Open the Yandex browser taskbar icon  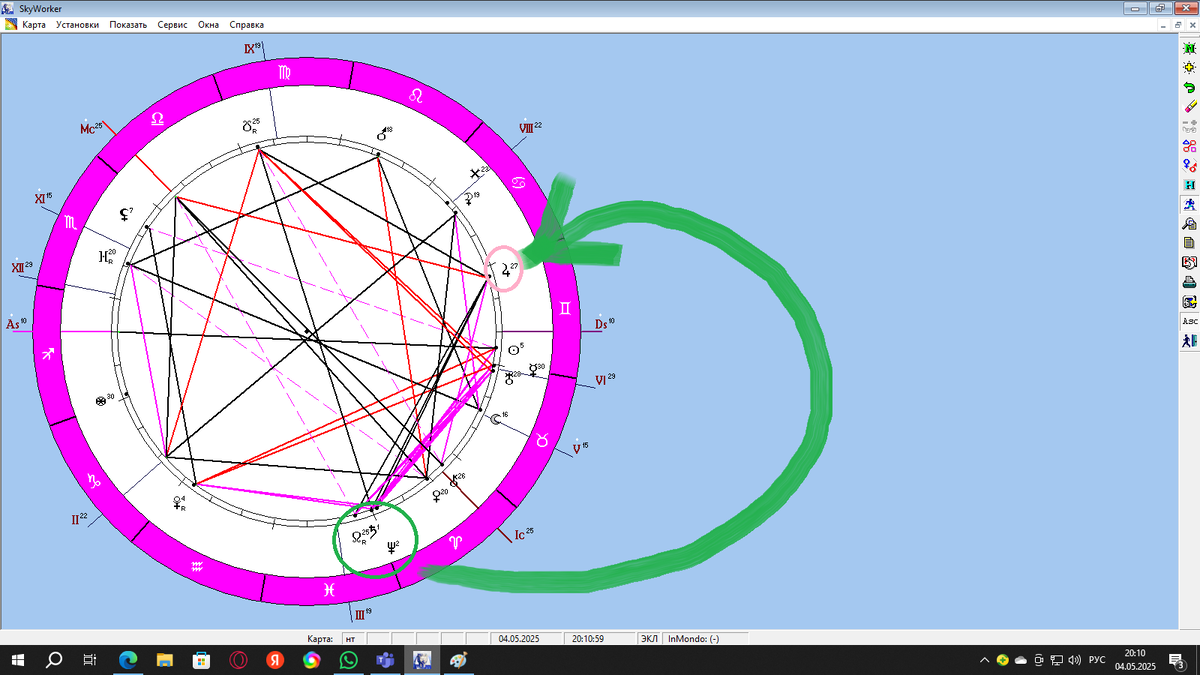[274, 661]
